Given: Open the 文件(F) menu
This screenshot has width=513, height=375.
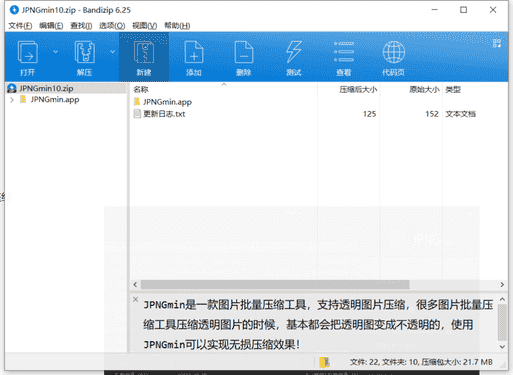Looking at the screenshot, I should click(20, 26).
